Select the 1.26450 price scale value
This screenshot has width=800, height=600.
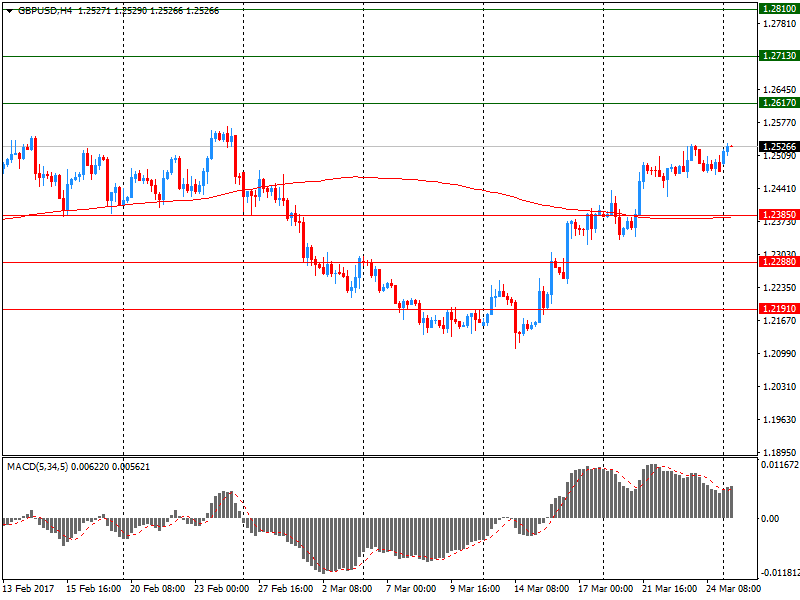pos(779,89)
